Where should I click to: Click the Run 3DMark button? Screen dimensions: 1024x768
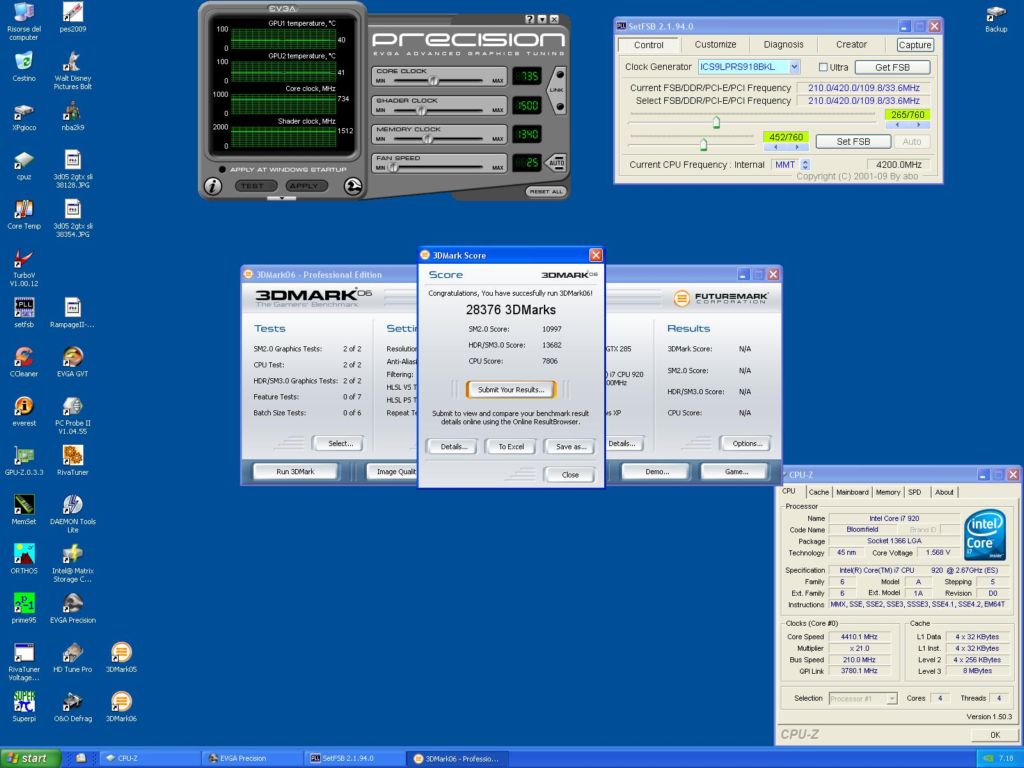click(295, 472)
